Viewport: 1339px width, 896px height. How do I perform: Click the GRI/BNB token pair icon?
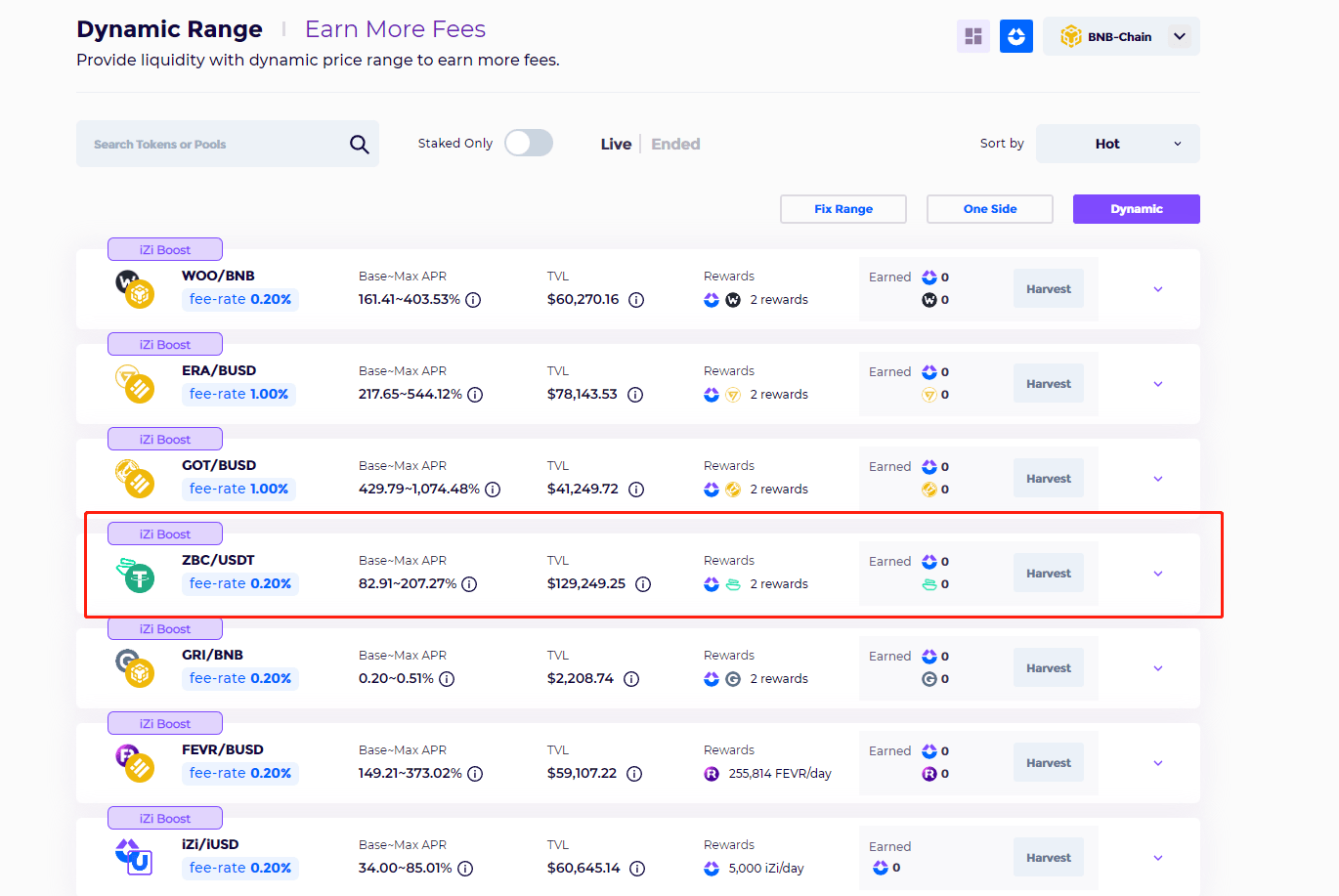point(135,667)
